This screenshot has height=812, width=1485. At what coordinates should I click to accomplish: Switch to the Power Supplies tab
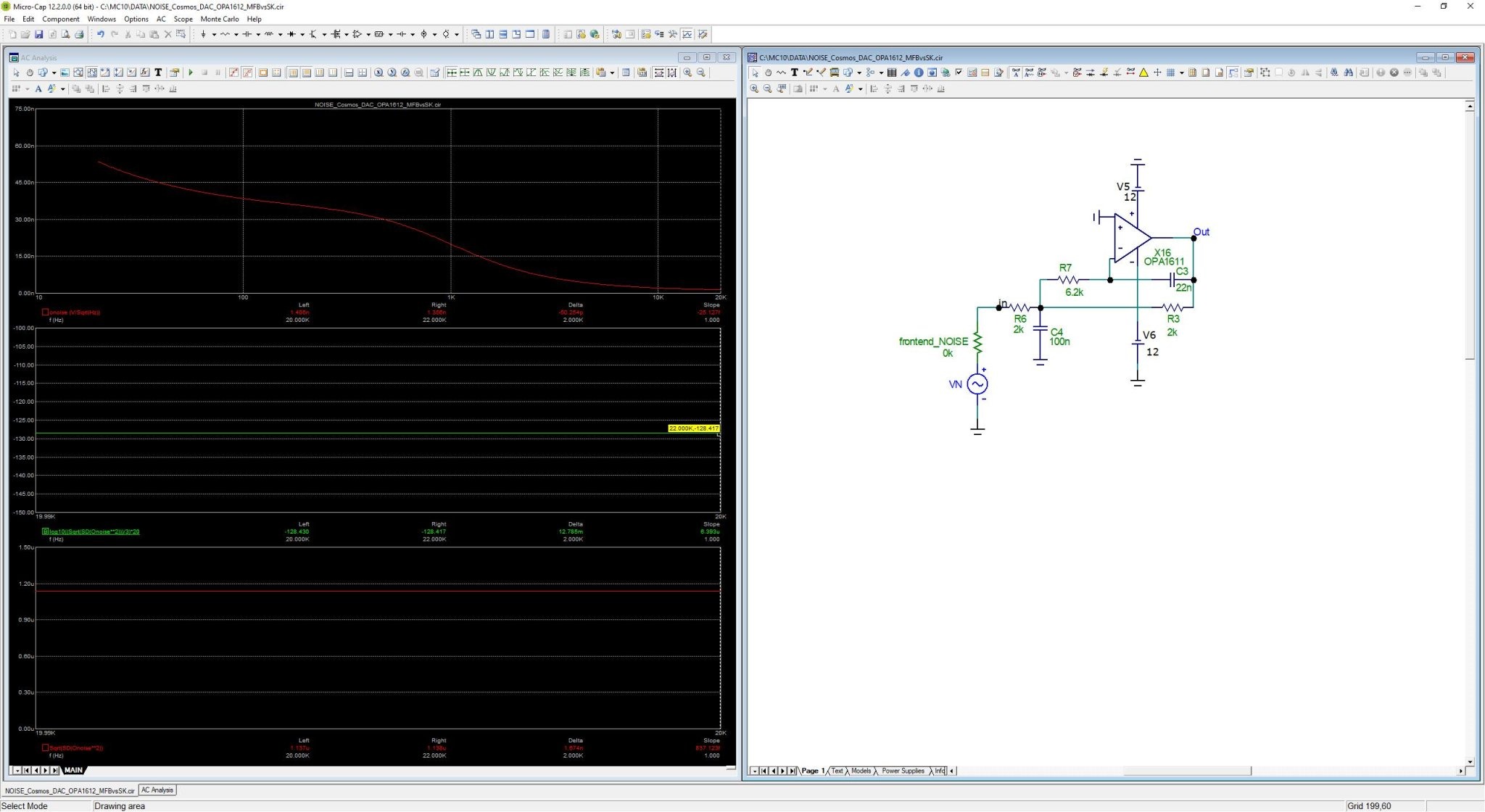pyautogui.click(x=903, y=771)
